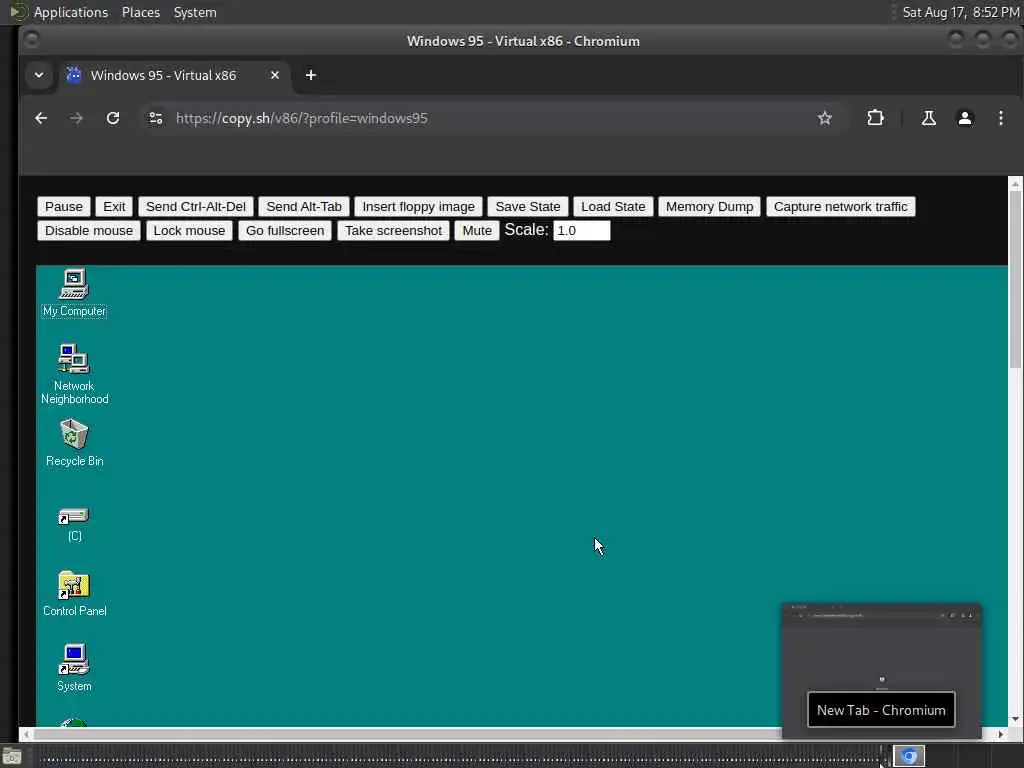Pause the emulator

(x=64, y=206)
